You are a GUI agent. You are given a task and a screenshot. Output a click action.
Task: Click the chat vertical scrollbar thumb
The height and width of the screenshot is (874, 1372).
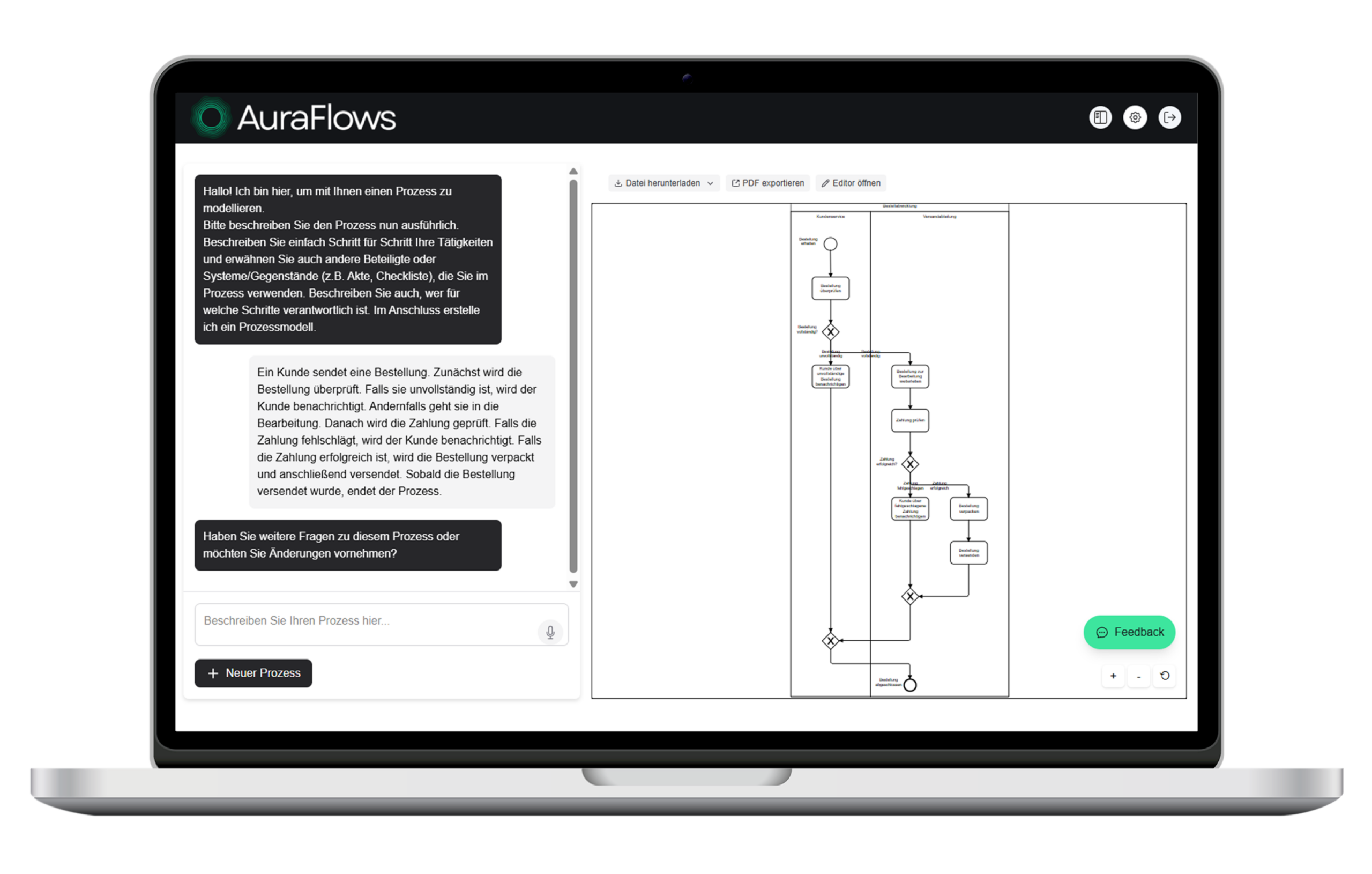pyautogui.click(x=573, y=376)
